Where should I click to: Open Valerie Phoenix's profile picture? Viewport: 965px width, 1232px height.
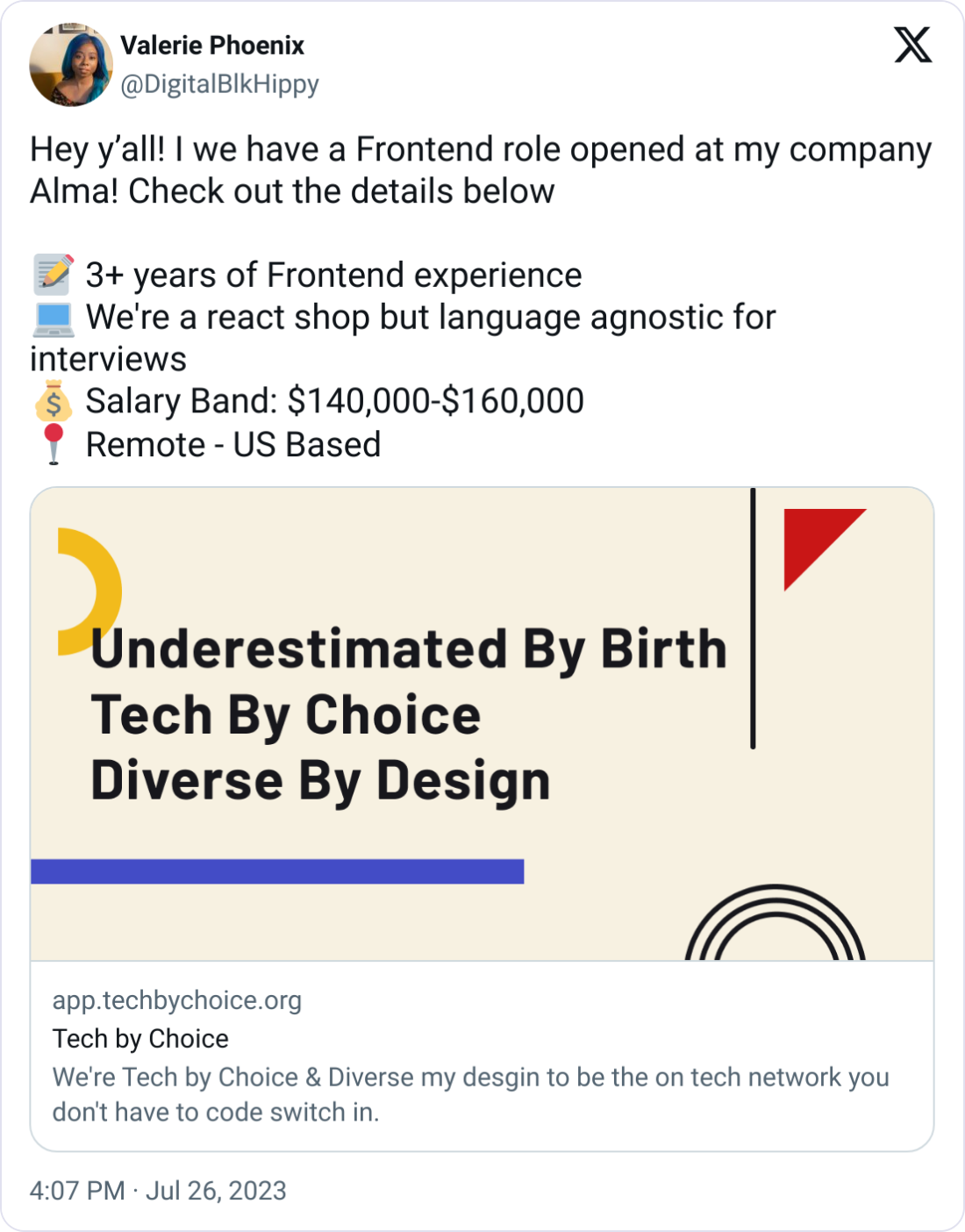point(71,61)
